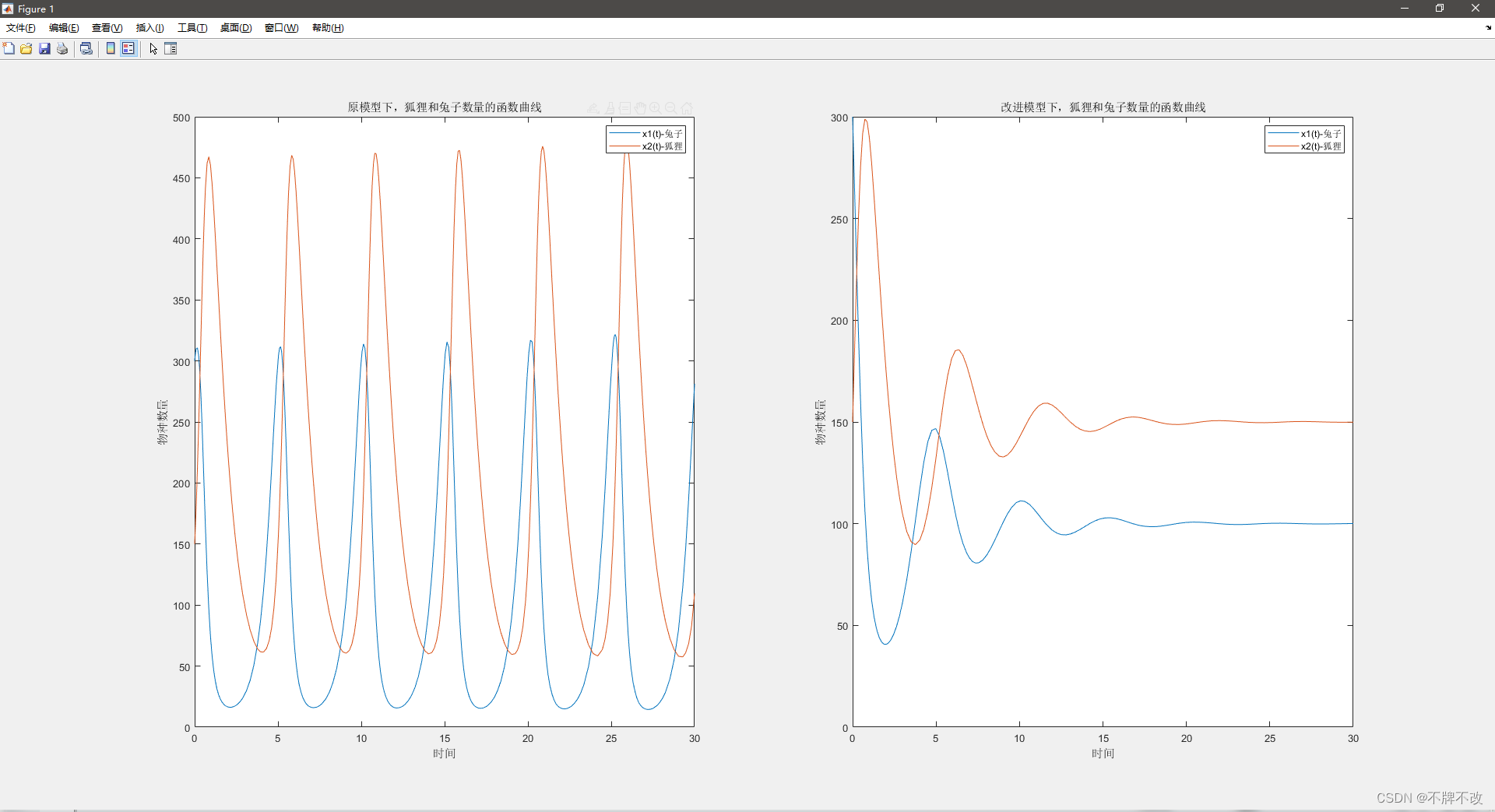1495x812 pixels.
Task: Click the 450 tick label on the left plot's y-axis
Action: (181, 179)
